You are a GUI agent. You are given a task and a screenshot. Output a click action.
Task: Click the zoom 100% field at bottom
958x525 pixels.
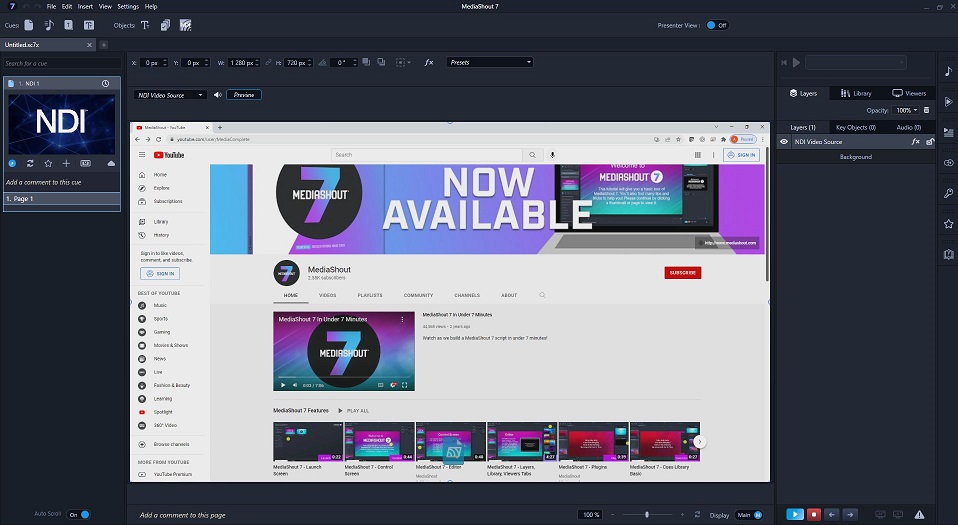(x=591, y=515)
